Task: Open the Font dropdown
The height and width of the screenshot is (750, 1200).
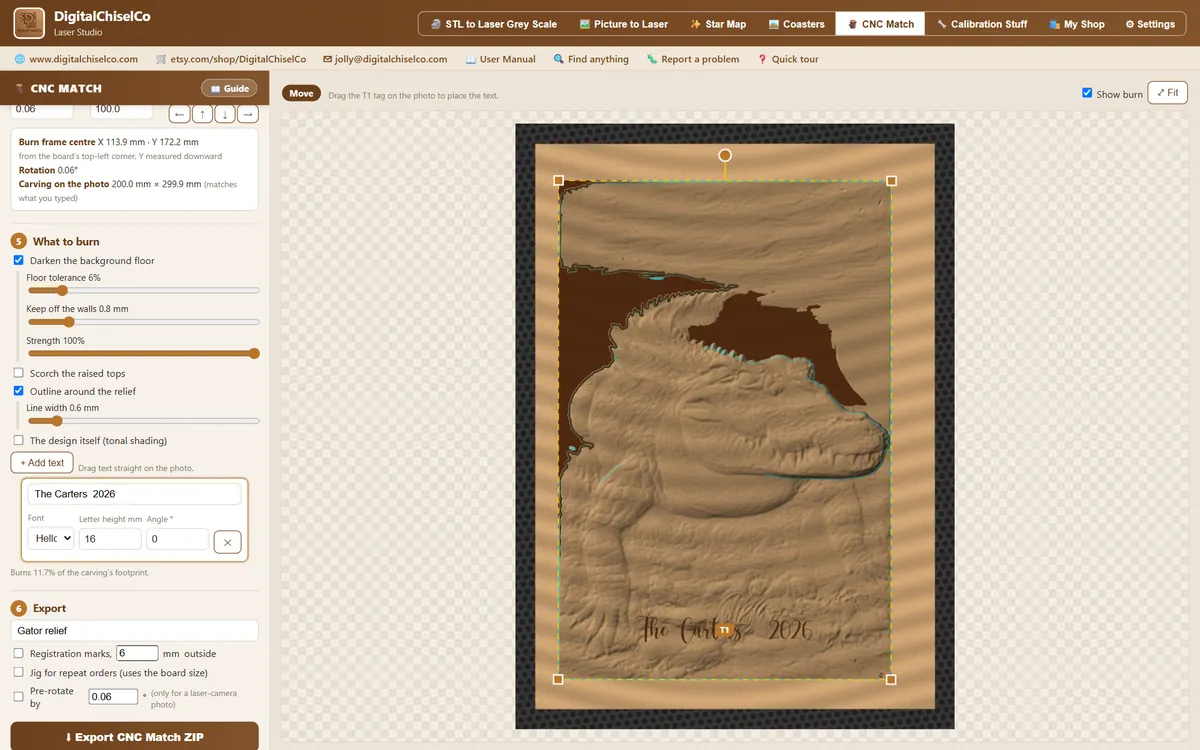Action: [51, 538]
